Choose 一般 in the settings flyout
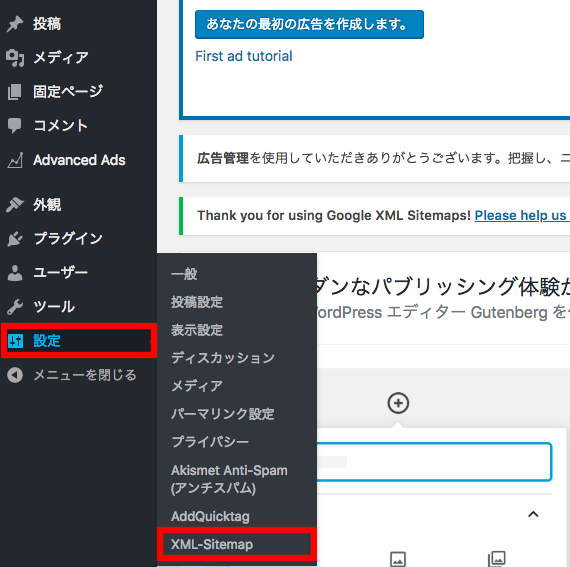The width and height of the screenshot is (570, 567). (x=184, y=274)
